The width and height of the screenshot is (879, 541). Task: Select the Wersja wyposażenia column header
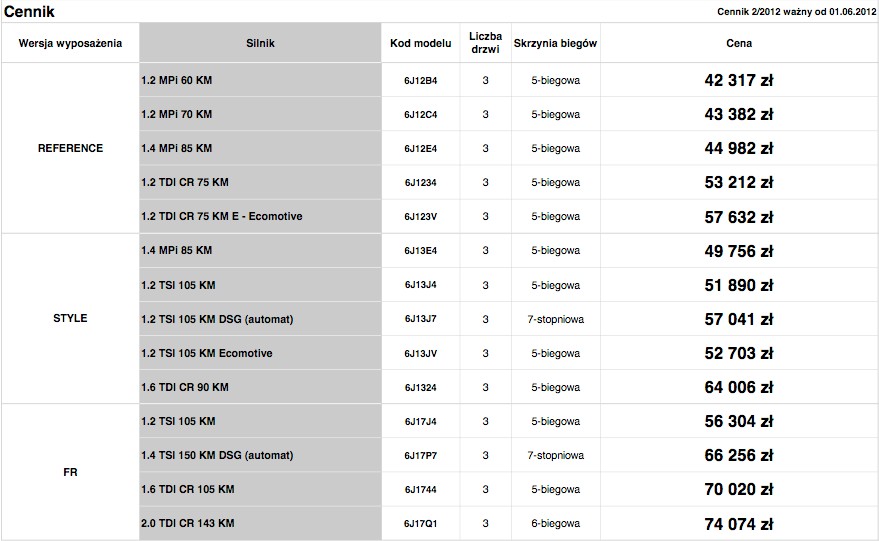click(70, 44)
